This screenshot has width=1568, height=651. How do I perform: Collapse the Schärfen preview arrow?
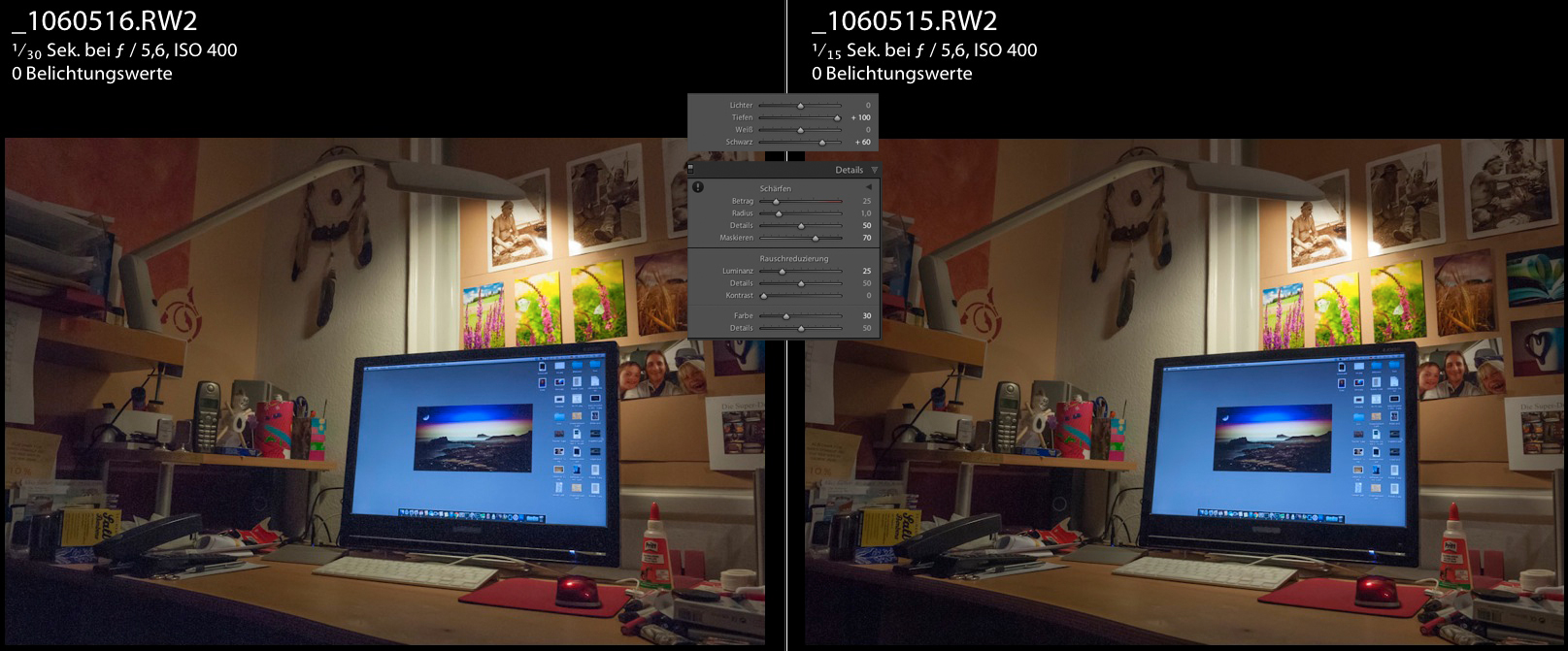[868, 187]
